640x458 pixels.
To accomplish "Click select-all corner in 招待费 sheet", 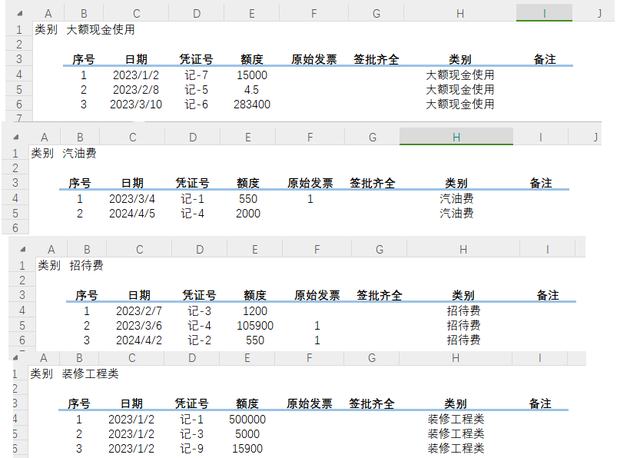I will point(22,249).
